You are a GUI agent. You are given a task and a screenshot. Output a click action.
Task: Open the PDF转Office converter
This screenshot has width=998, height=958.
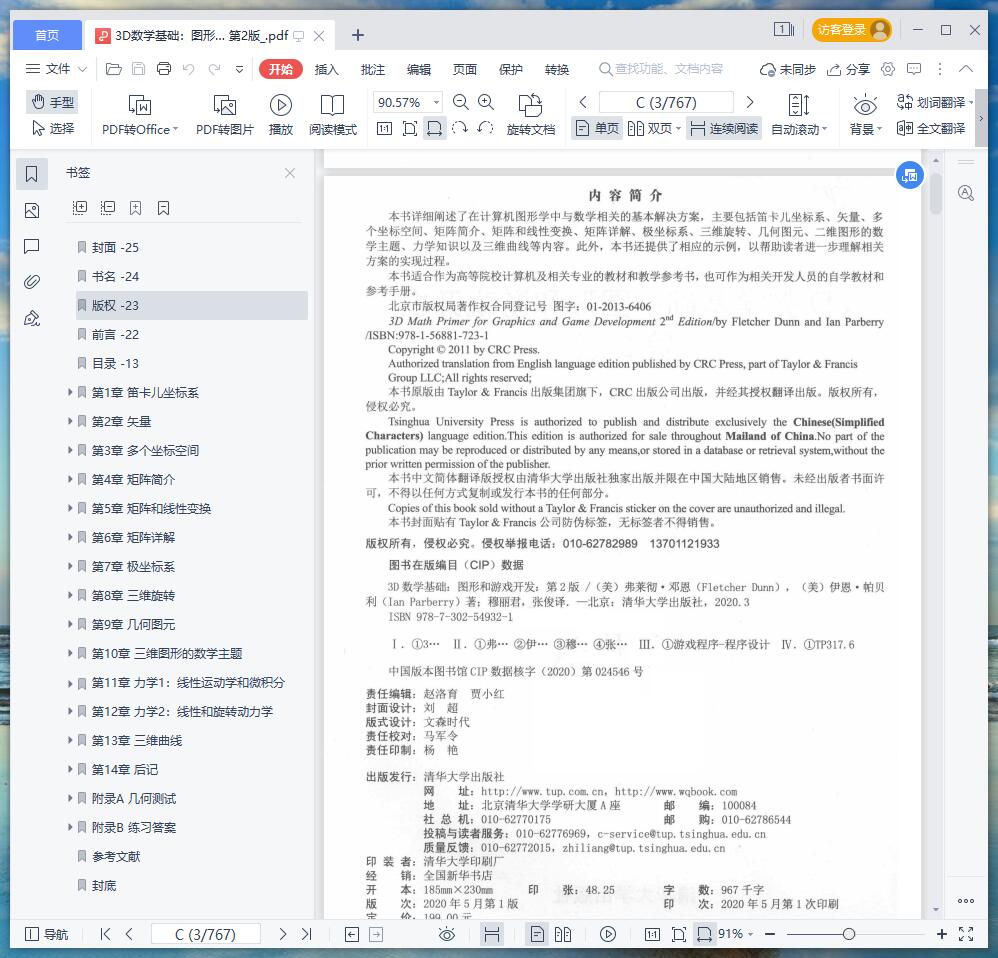point(140,115)
